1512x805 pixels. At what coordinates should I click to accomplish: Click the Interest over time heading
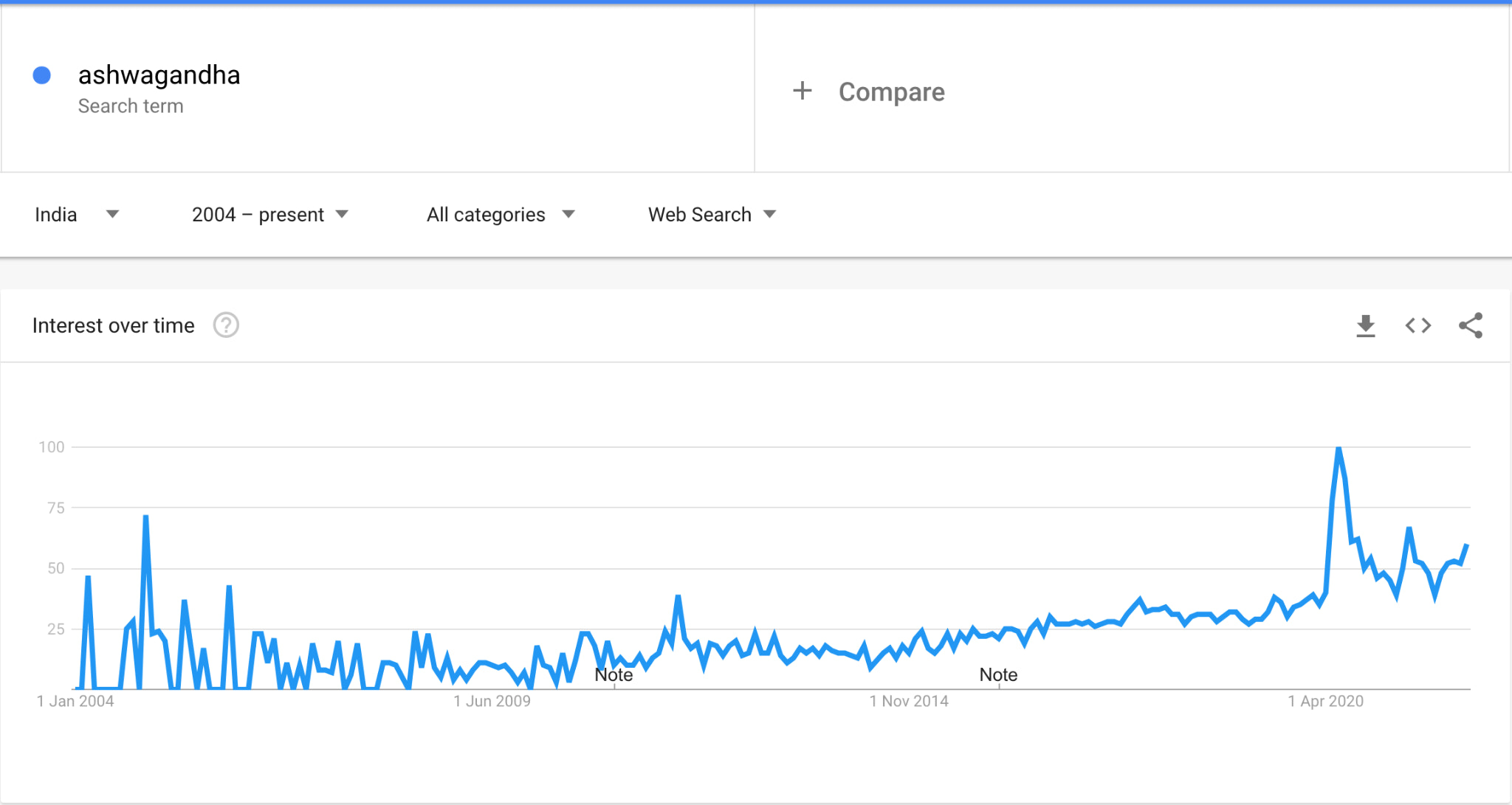point(114,325)
